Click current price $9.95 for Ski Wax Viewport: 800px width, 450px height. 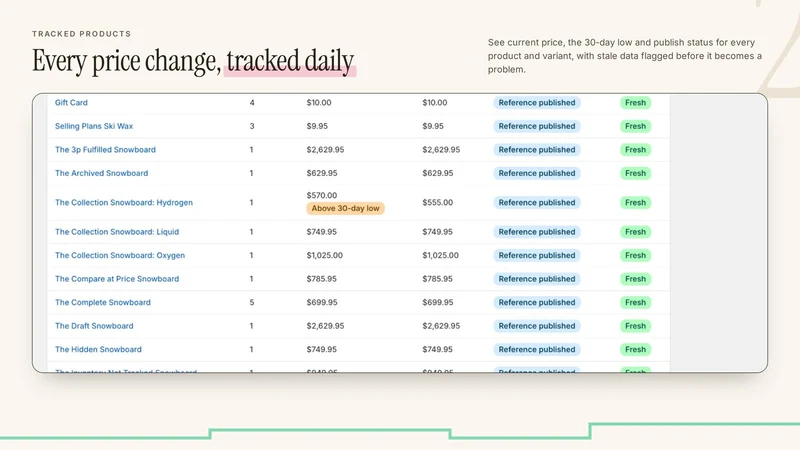[317, 126]
